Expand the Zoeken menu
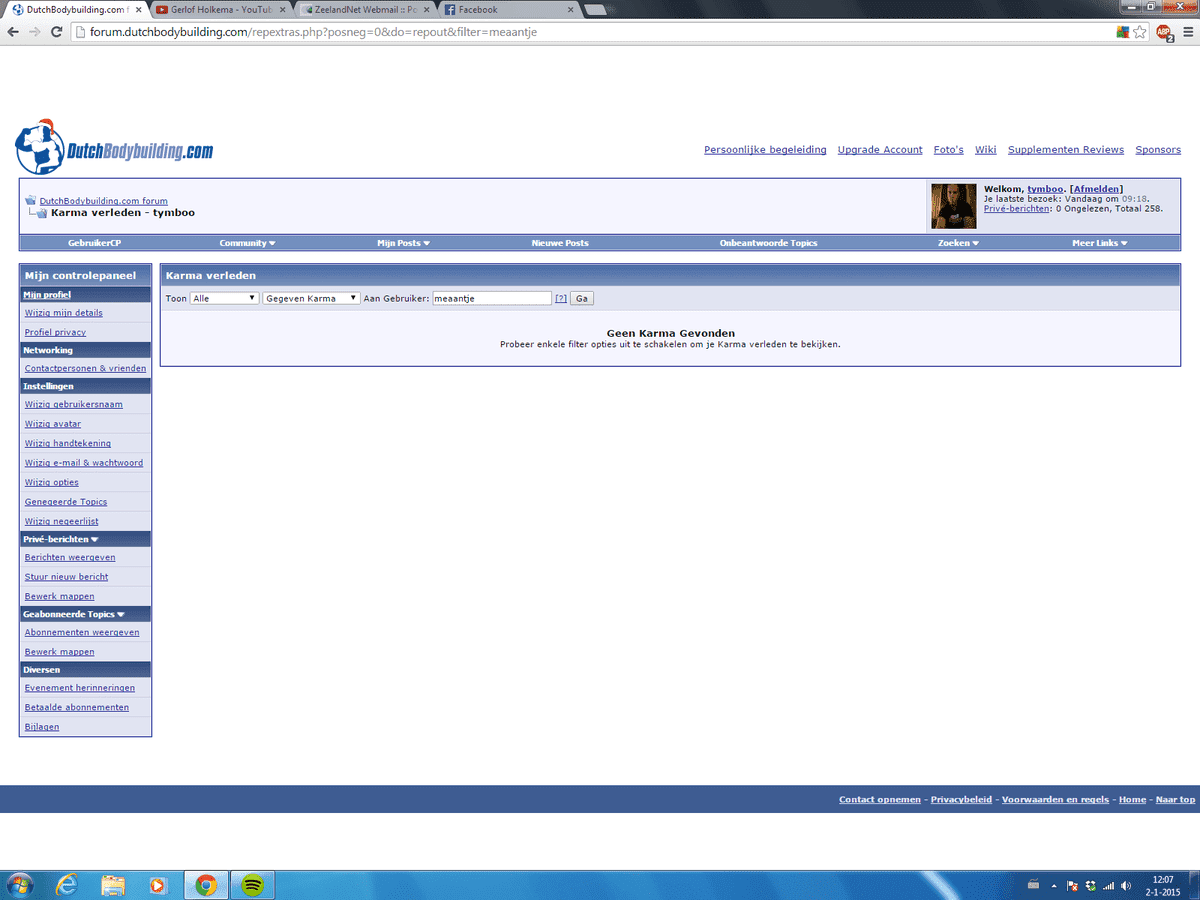 (958, 243)
